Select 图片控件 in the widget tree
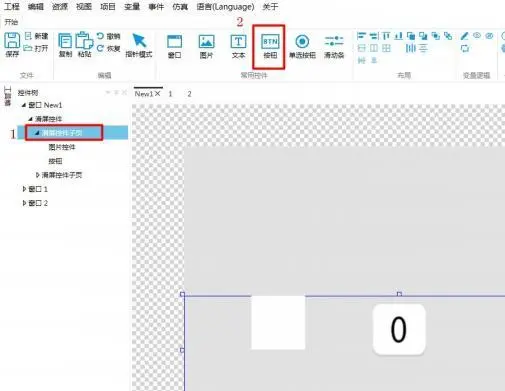 tap(62, 147)
